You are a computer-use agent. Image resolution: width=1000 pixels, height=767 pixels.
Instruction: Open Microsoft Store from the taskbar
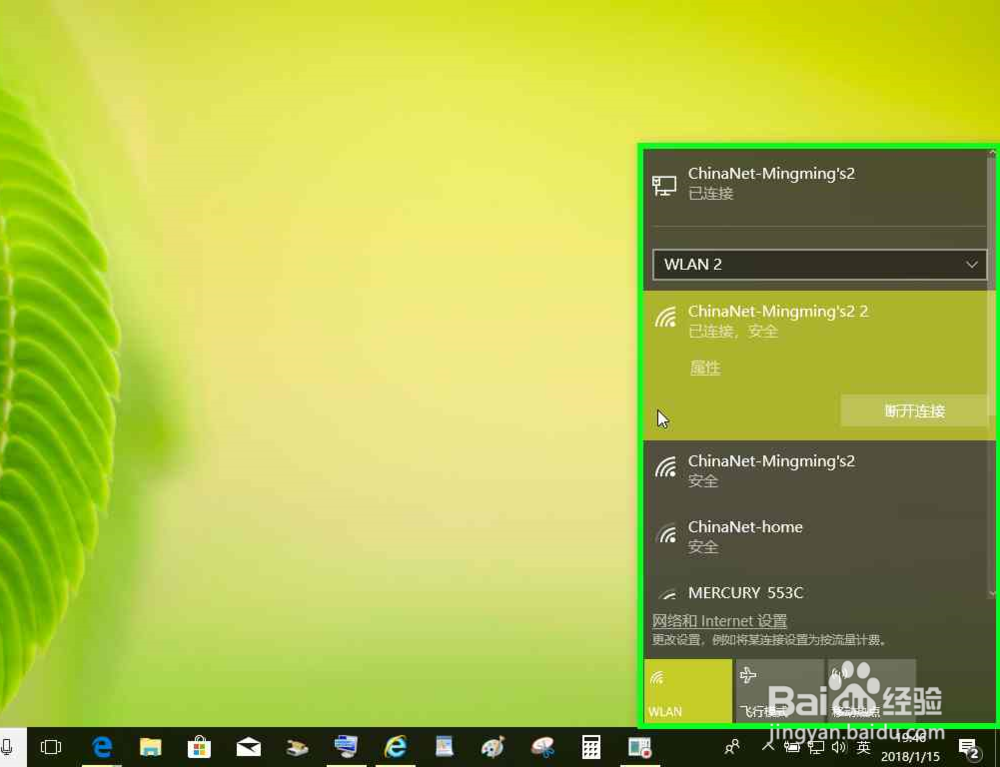tap(200, 747)
